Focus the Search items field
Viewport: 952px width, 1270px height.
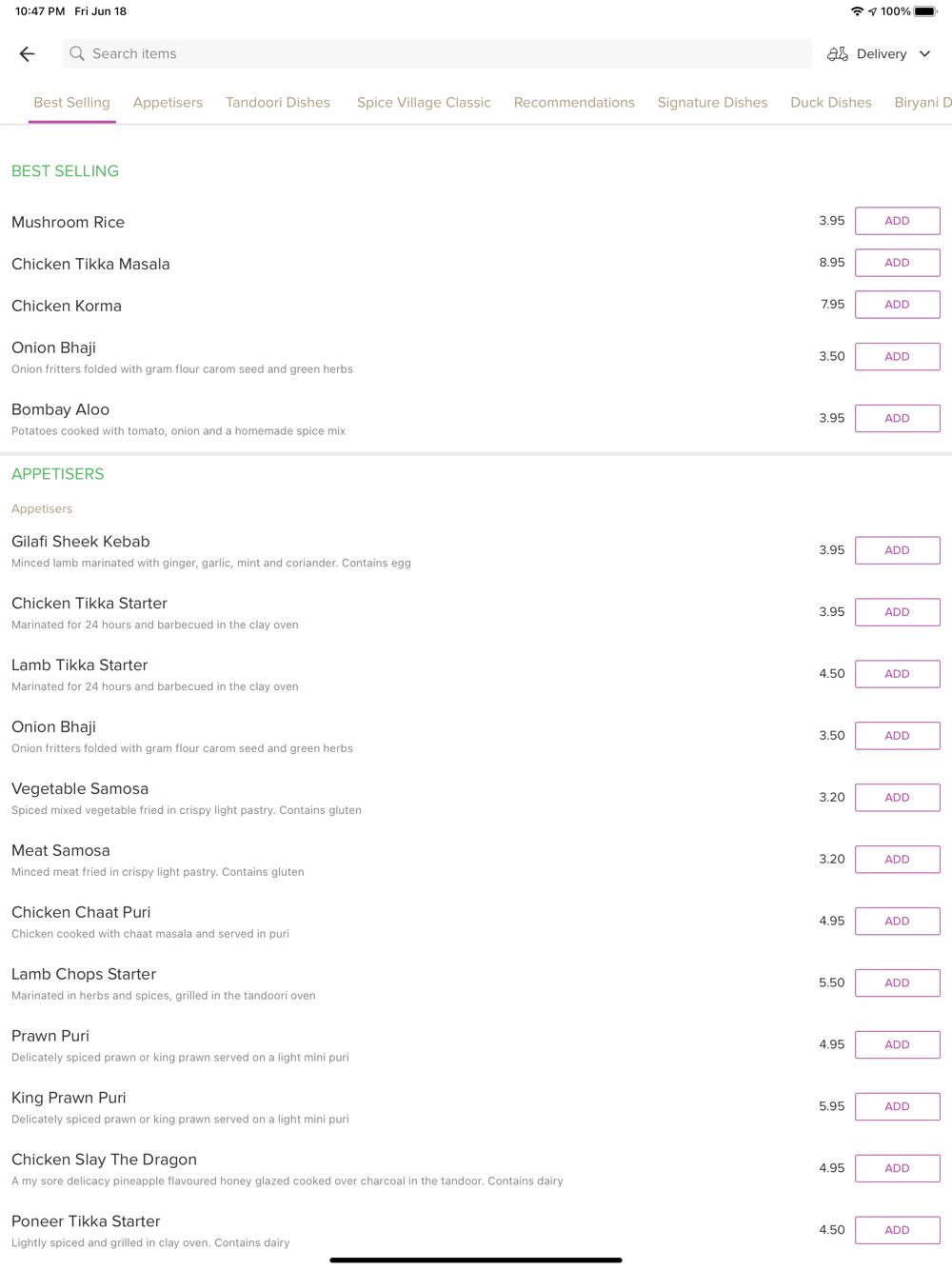click(438, 54)
